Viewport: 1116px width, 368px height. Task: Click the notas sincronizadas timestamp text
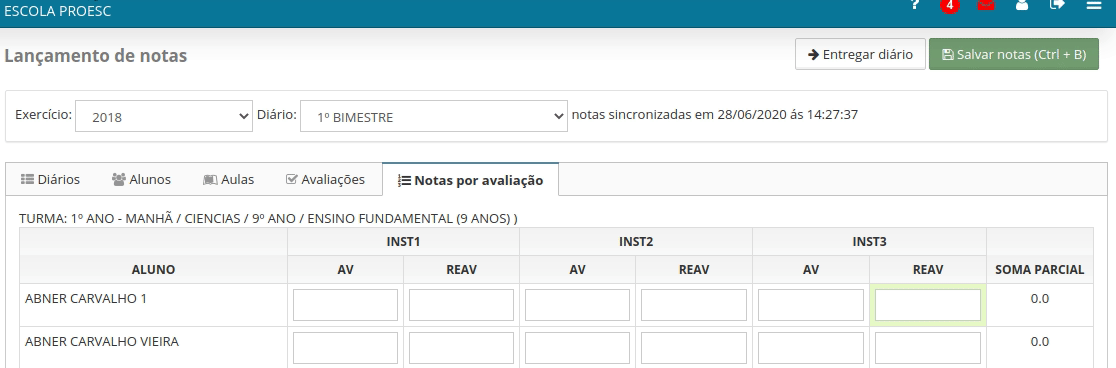715,114
